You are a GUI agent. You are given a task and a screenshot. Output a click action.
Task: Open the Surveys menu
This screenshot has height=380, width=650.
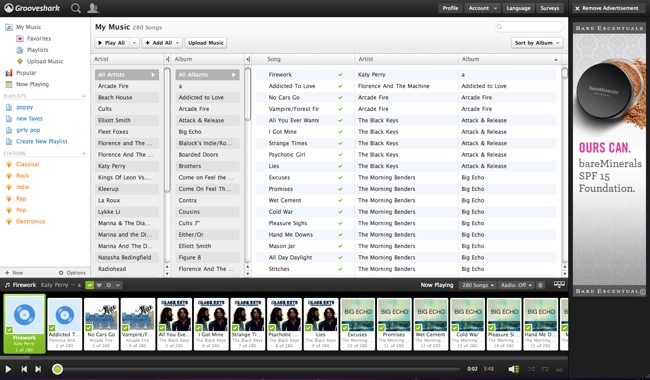click(550, 8)
